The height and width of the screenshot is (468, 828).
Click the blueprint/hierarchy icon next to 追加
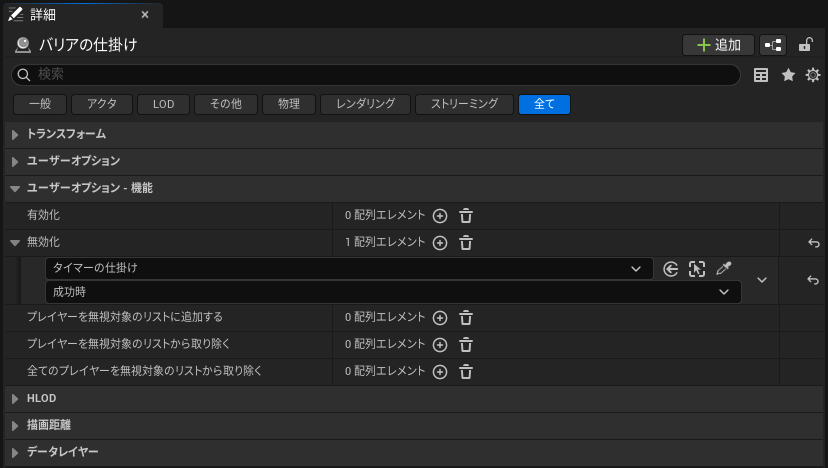point(772,45)
